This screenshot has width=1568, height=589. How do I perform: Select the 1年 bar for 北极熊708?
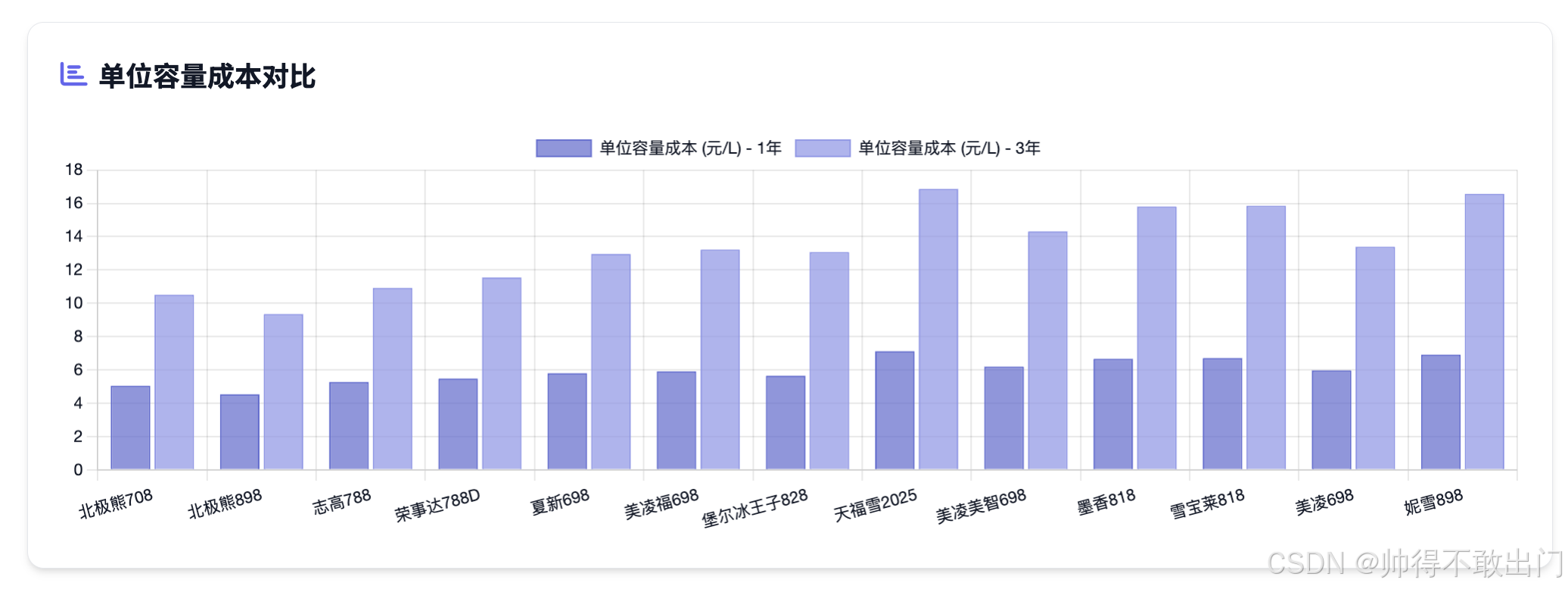(130, 428)
